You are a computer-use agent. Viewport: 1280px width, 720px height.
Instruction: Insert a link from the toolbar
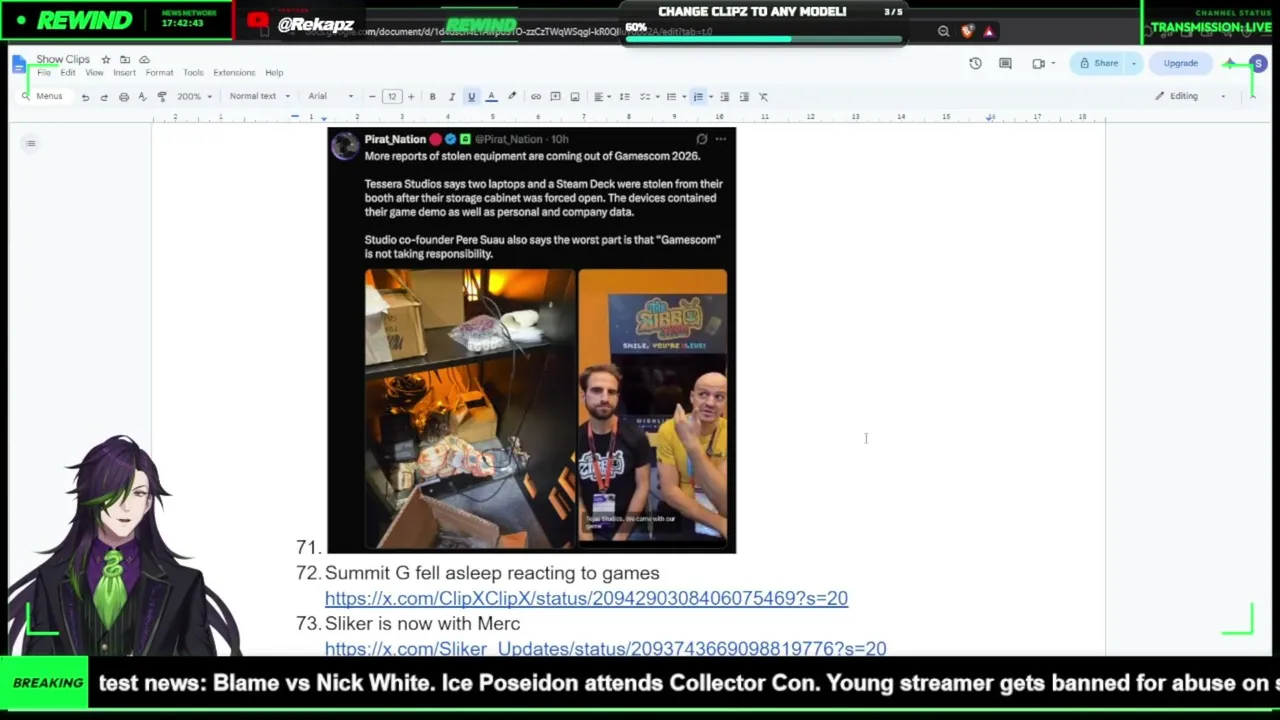click(536, 97)
